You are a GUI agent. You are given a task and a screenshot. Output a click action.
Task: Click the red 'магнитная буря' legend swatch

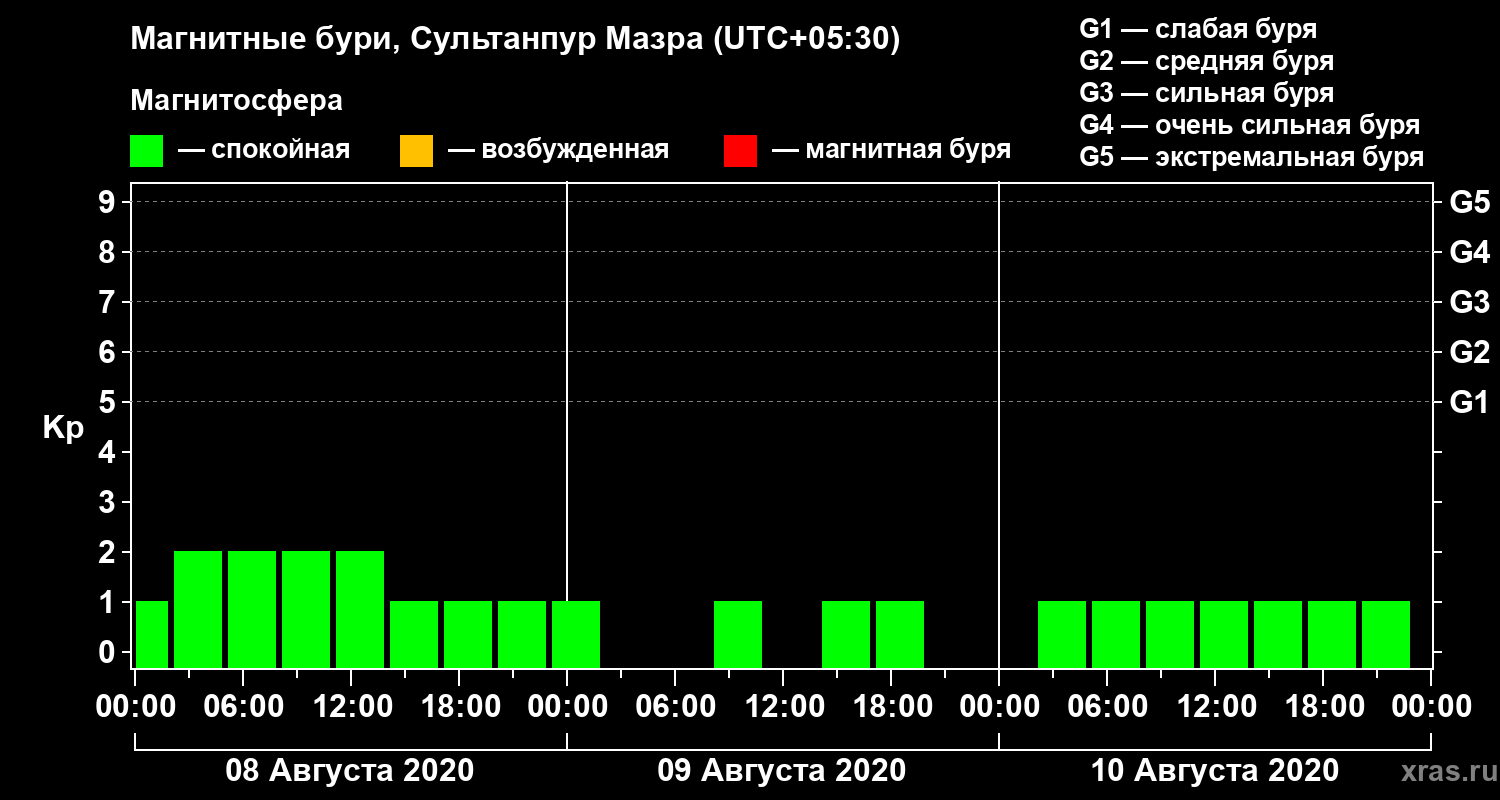[x=740, y=151]
